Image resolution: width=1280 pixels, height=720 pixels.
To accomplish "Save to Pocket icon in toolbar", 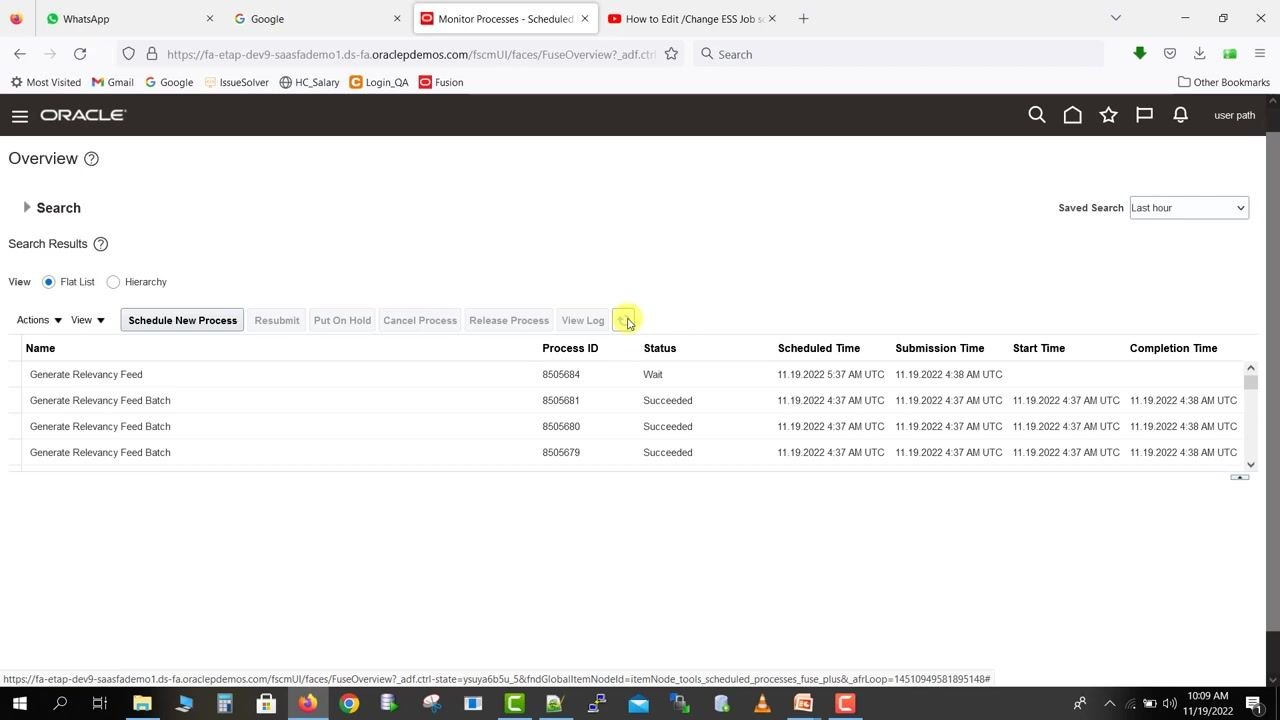I will tap(1169, 54).
